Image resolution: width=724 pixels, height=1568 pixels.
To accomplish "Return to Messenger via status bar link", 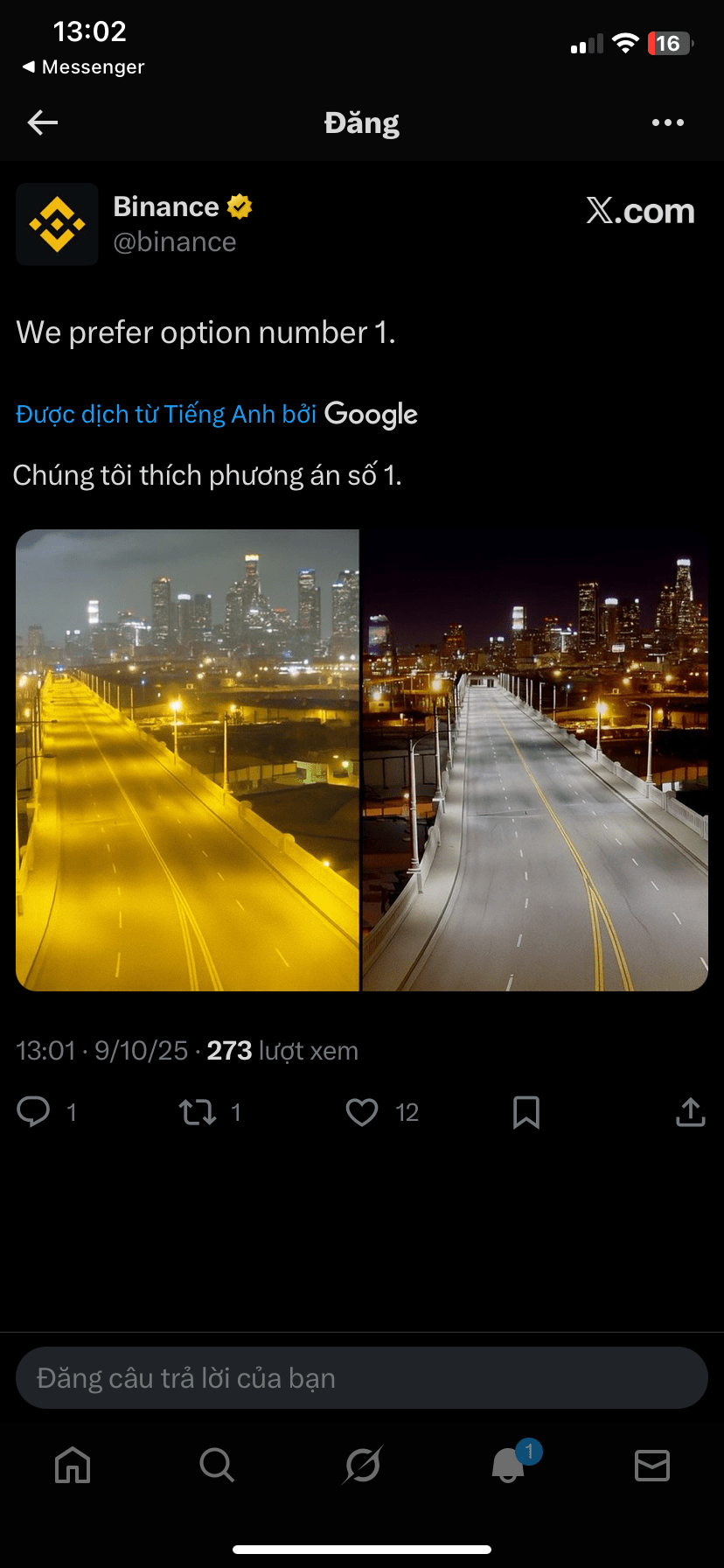I will coord(83,67).
